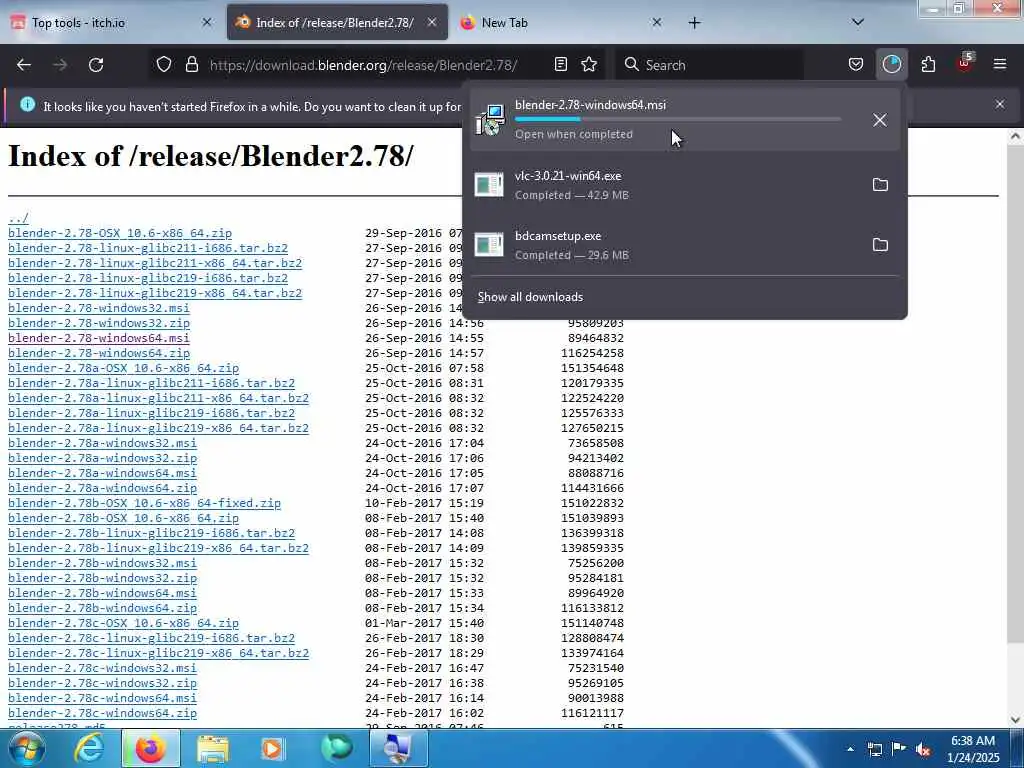This screenshot has height=768, width=1024.
Task: Download blender-2.78b-OSX_10.6-x86_64-fixed.zip
Action: point(144,504)
